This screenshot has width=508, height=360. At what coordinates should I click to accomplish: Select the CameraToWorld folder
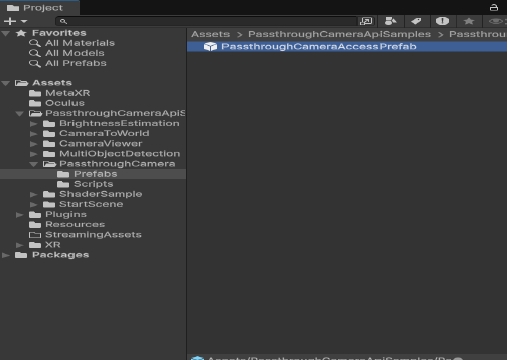(x=104, y=133)
